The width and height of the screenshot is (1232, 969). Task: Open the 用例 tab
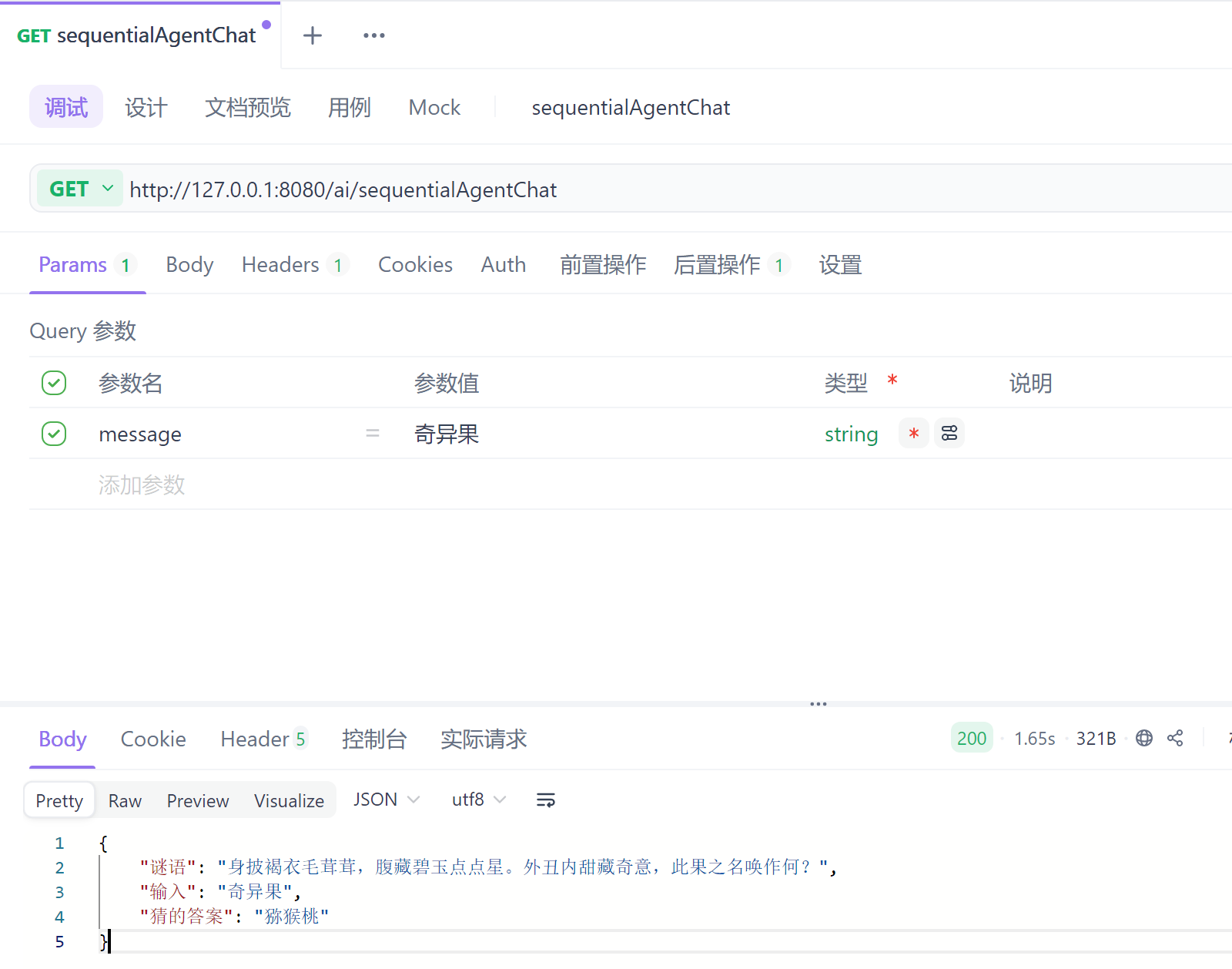click(350, 107)
